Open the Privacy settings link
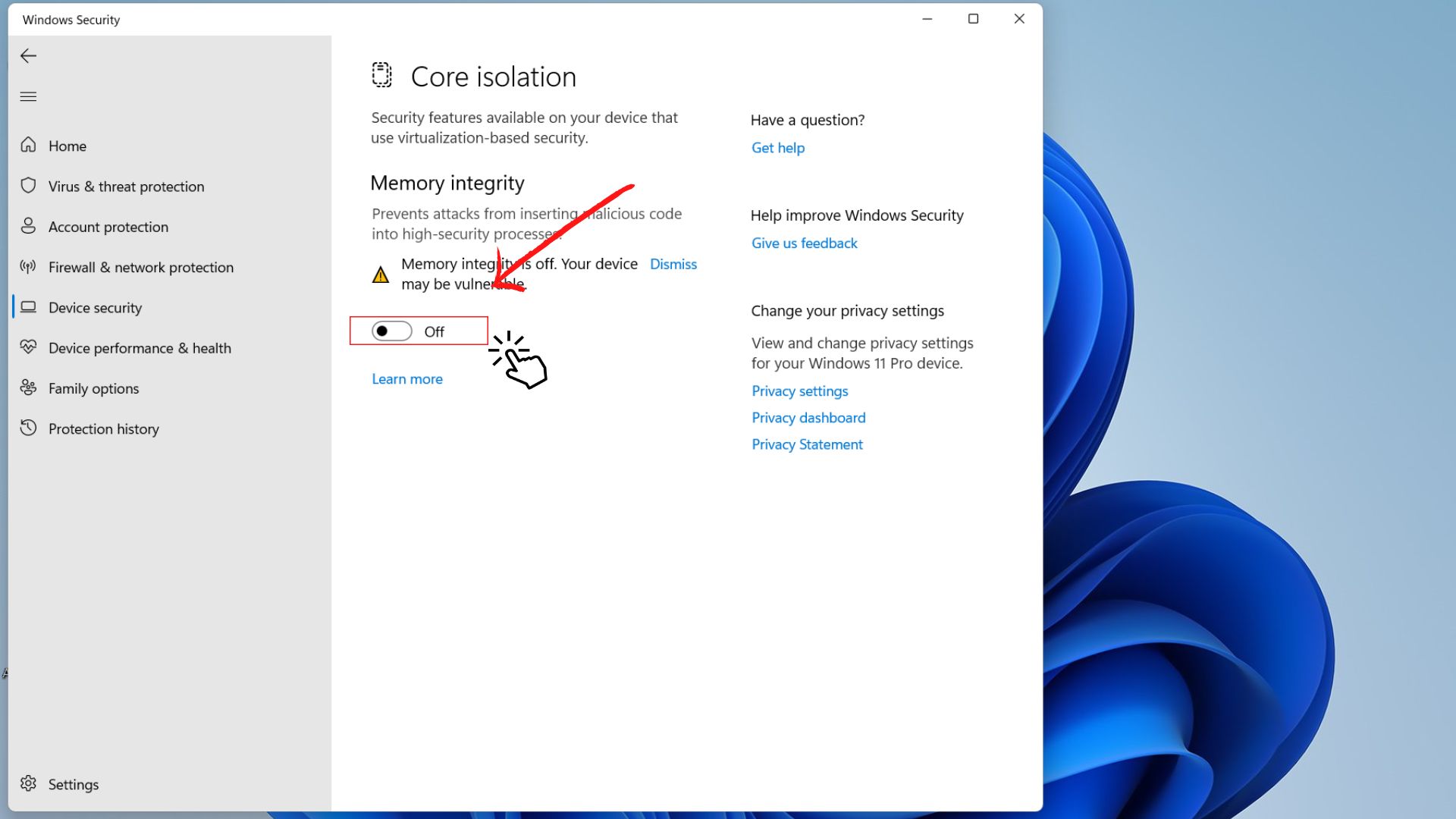The image size is (1456, 819). point(799,391)
